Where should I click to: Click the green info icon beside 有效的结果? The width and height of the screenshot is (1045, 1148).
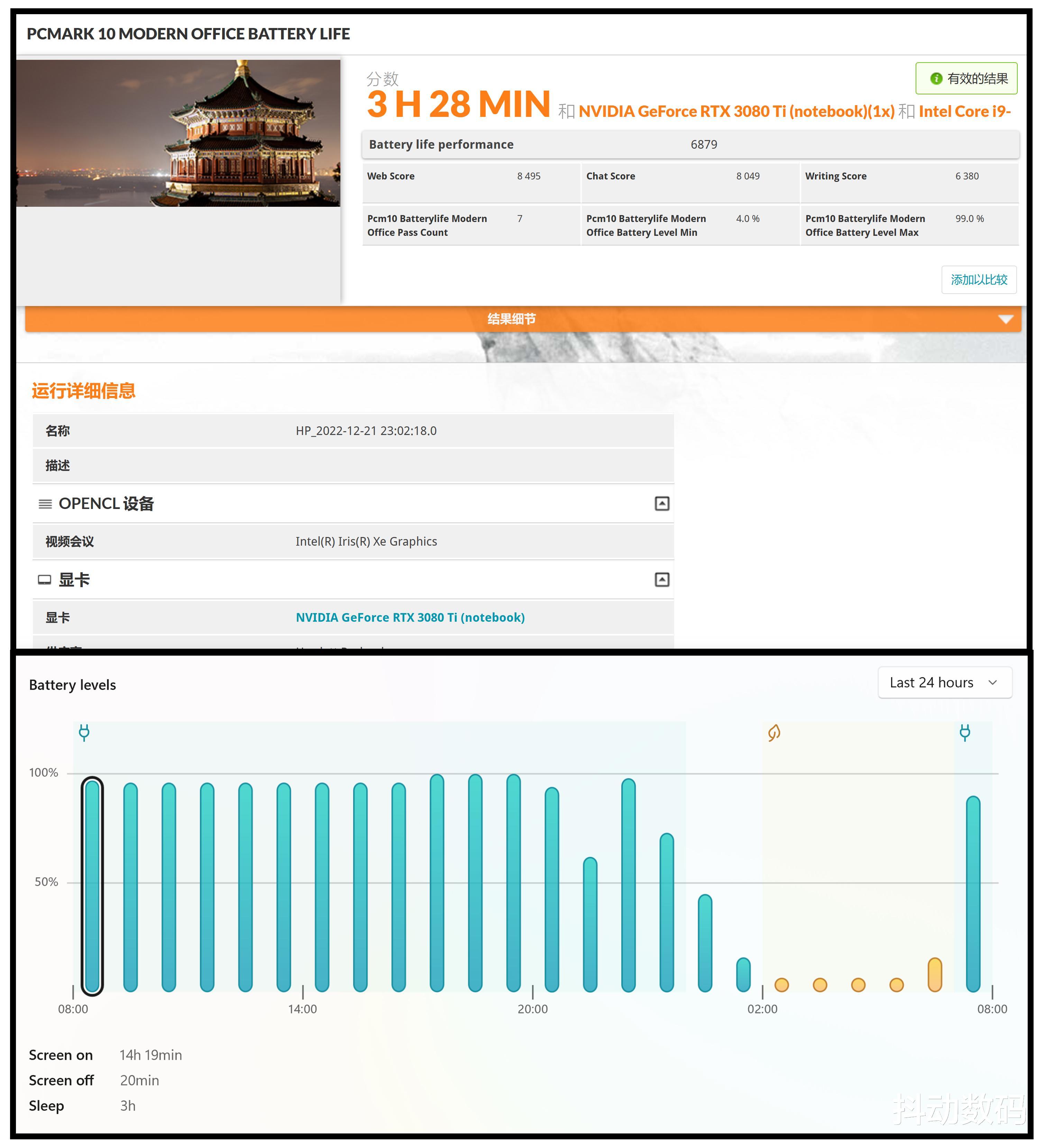936,78
